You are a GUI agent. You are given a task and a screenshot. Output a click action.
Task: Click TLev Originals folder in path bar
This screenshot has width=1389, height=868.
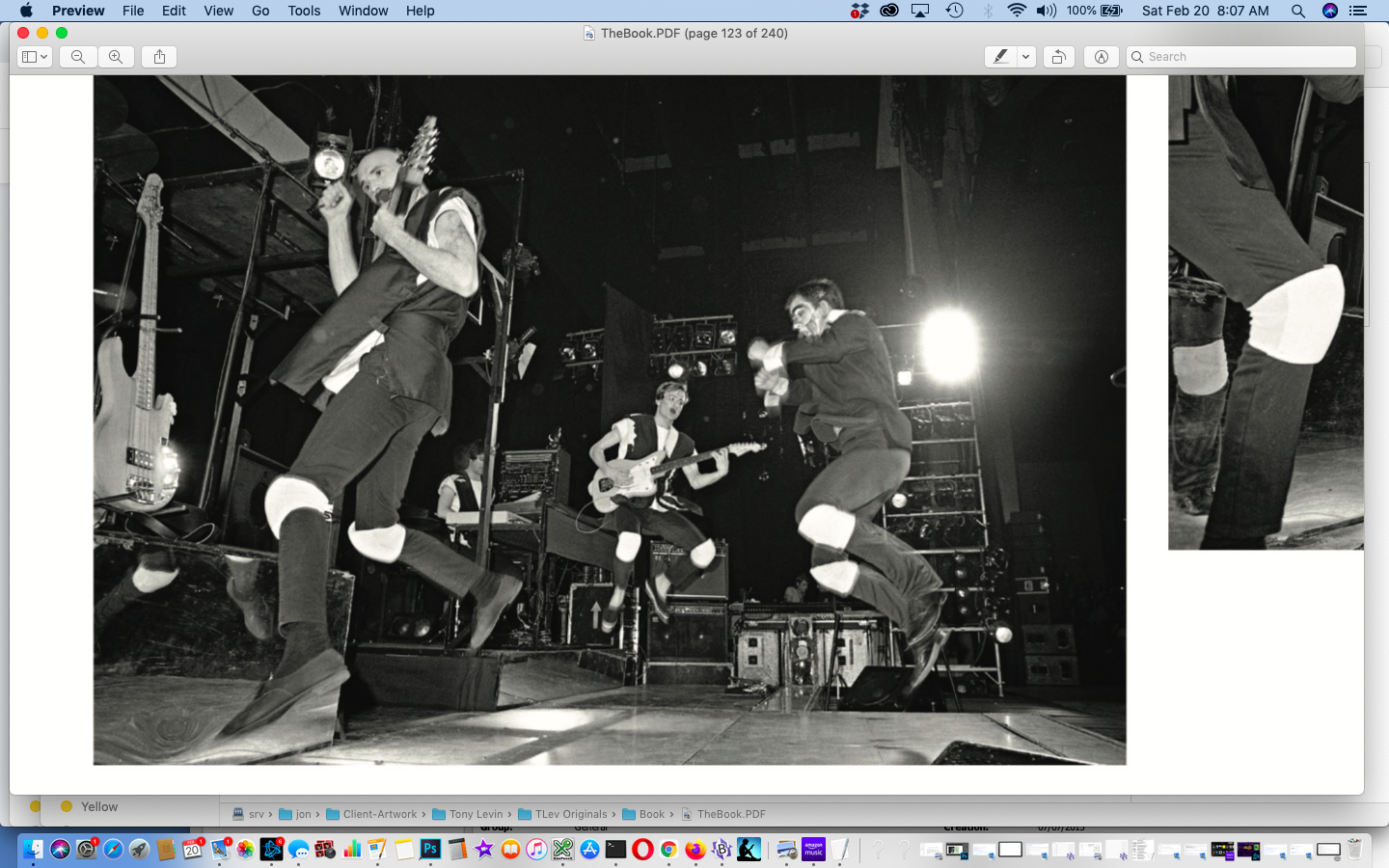[562, 814]
